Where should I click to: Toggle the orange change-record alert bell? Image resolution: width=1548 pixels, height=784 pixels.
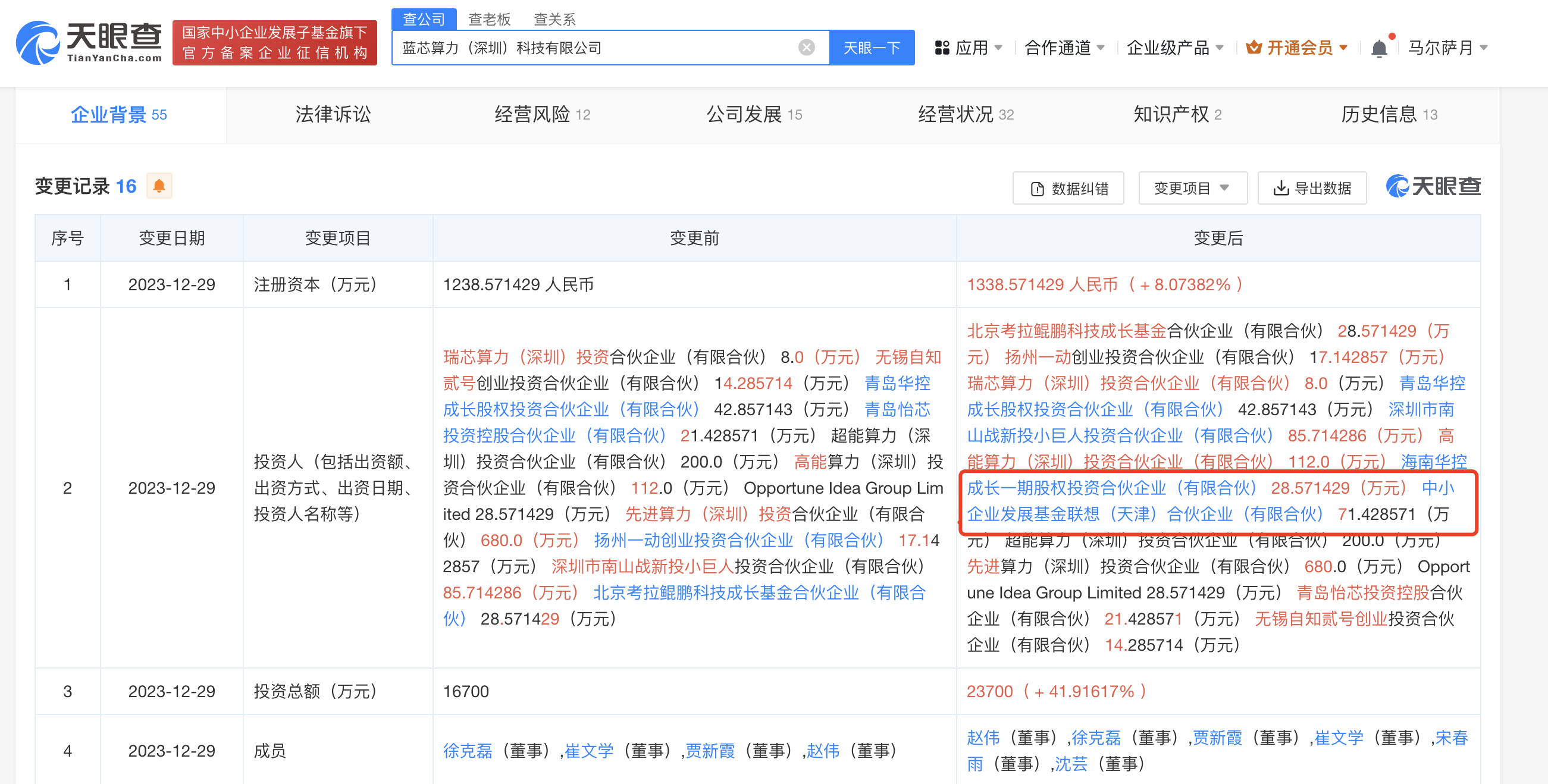tap(159, 186)
